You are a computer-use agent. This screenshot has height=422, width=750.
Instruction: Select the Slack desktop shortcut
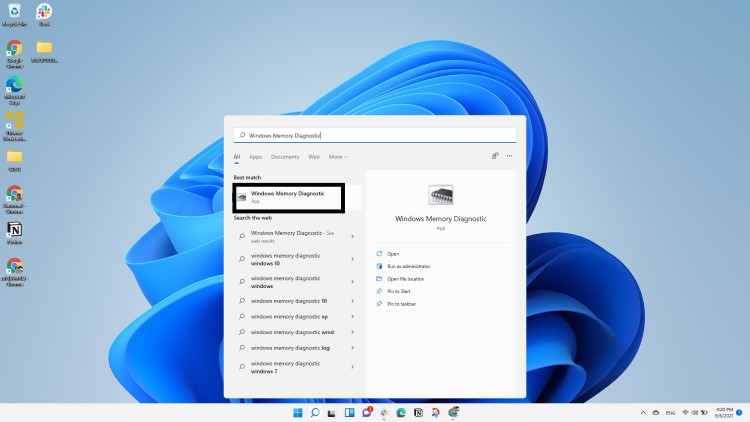[44, 14]
